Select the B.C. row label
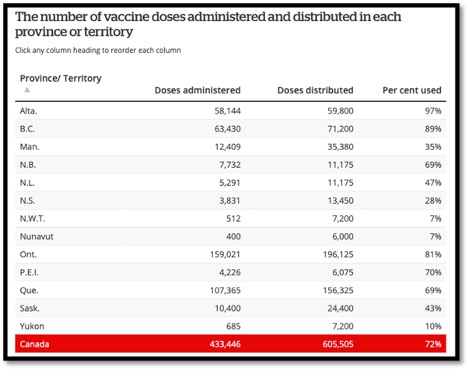Viewport: 468px width, 370px height. pos(27,129)
